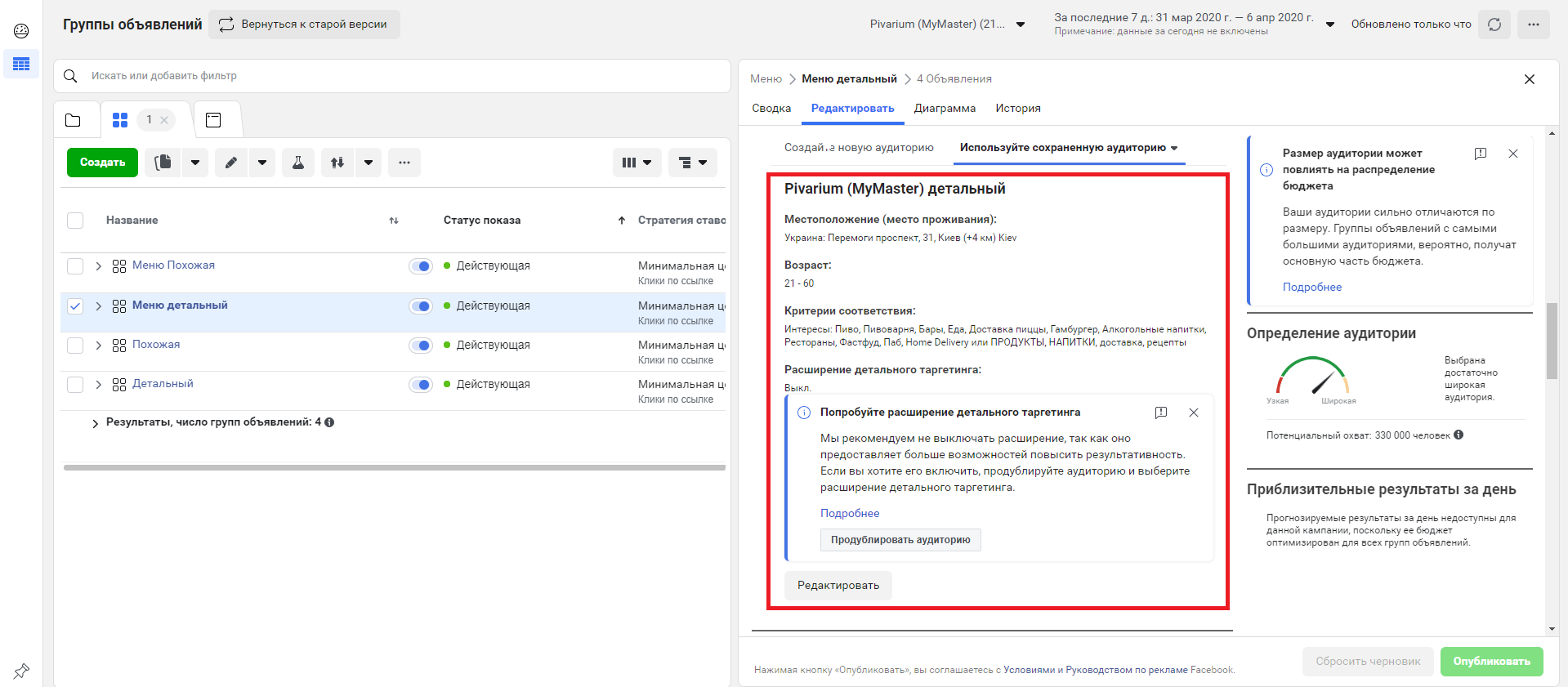1568x687 pixels.
Task: Toggle off the Меню Похожая ad set
Action: point(421,266)
